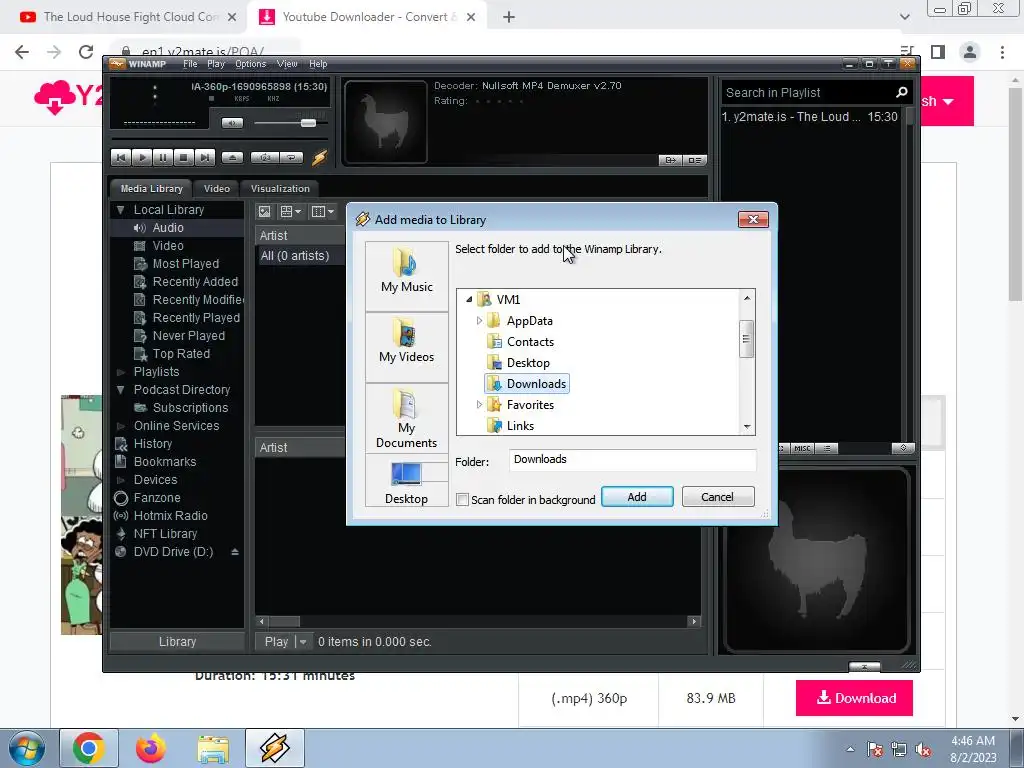Click the Winamp lightning bolt icon

(x=319, y=157)
